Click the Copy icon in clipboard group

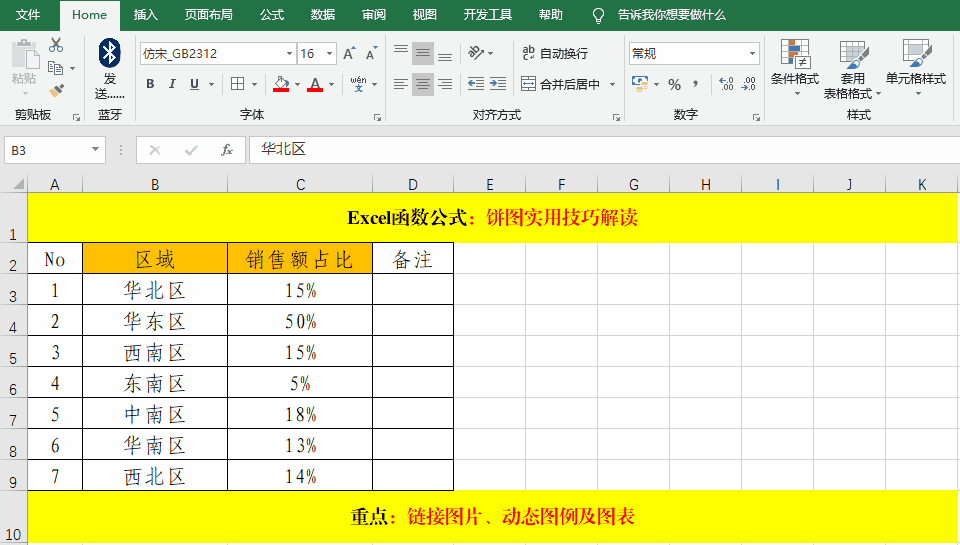tap(56, 68)
